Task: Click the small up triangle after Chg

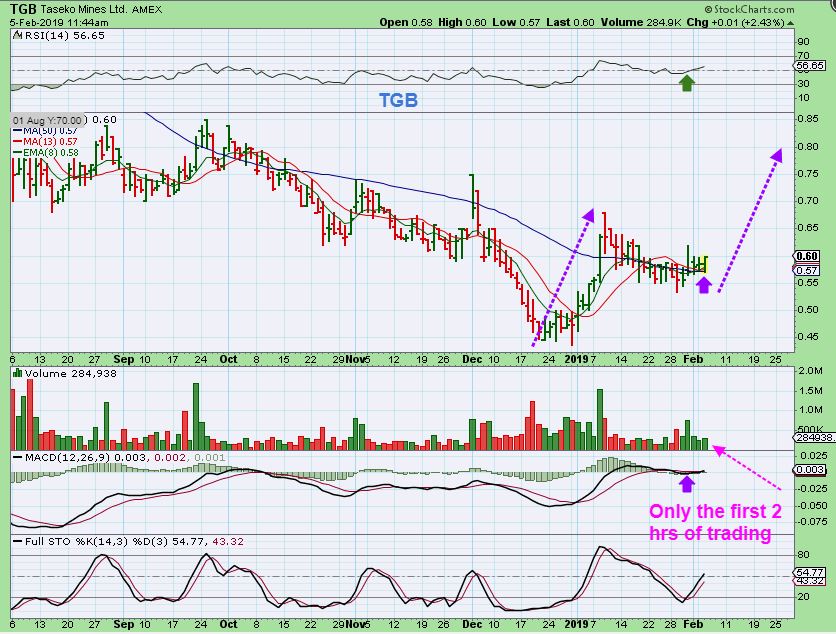Action: tap(790, 23)
